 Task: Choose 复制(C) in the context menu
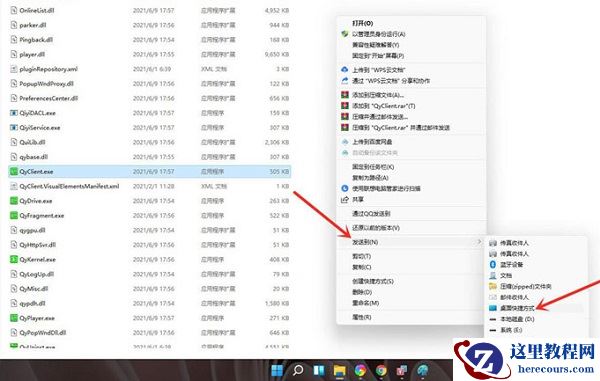coord(362,267)
